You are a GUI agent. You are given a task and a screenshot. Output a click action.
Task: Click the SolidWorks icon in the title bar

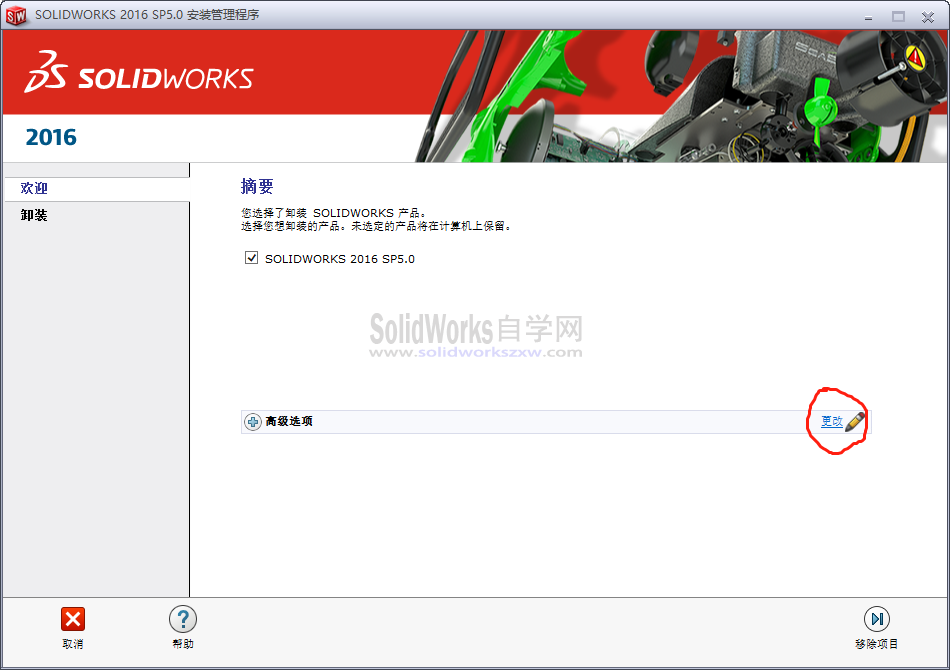click(x=16, y=15)
